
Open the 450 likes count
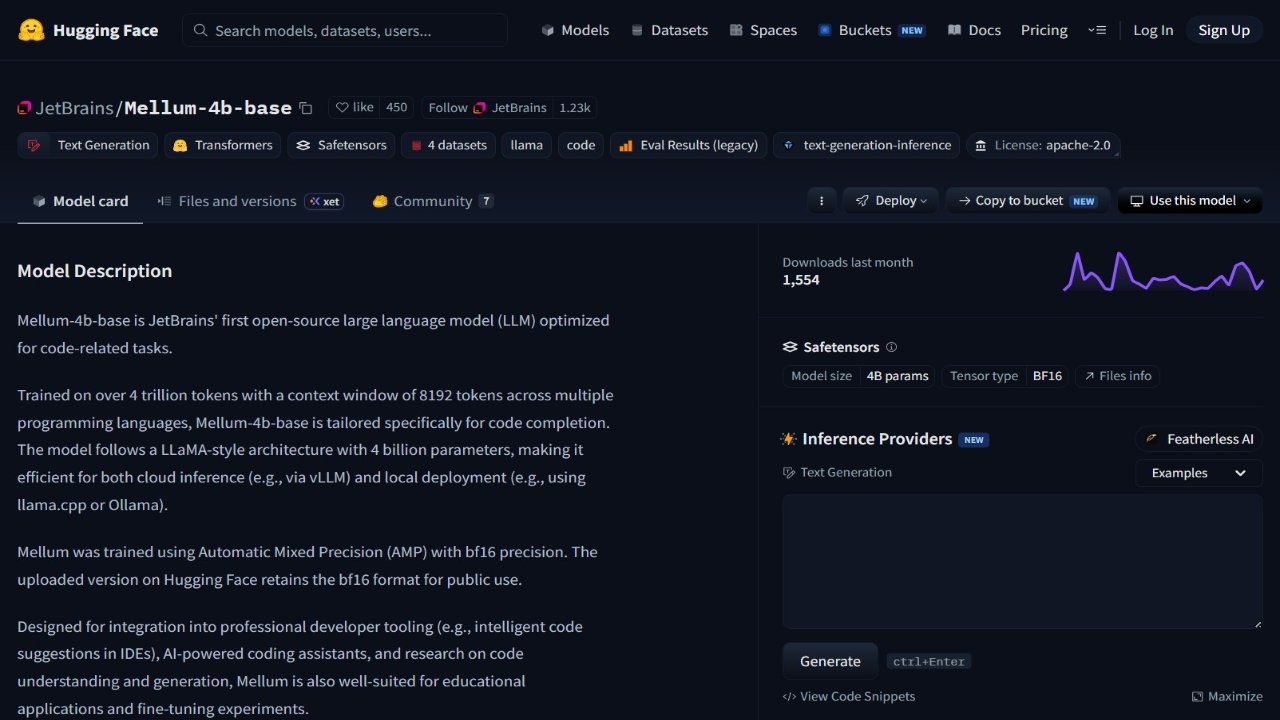397,108
